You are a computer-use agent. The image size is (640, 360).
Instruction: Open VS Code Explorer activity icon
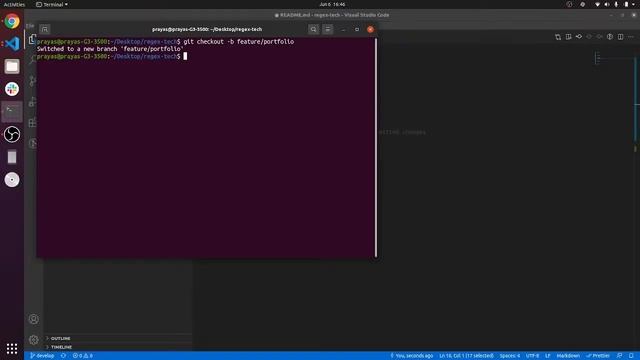(x=33, y=39)
